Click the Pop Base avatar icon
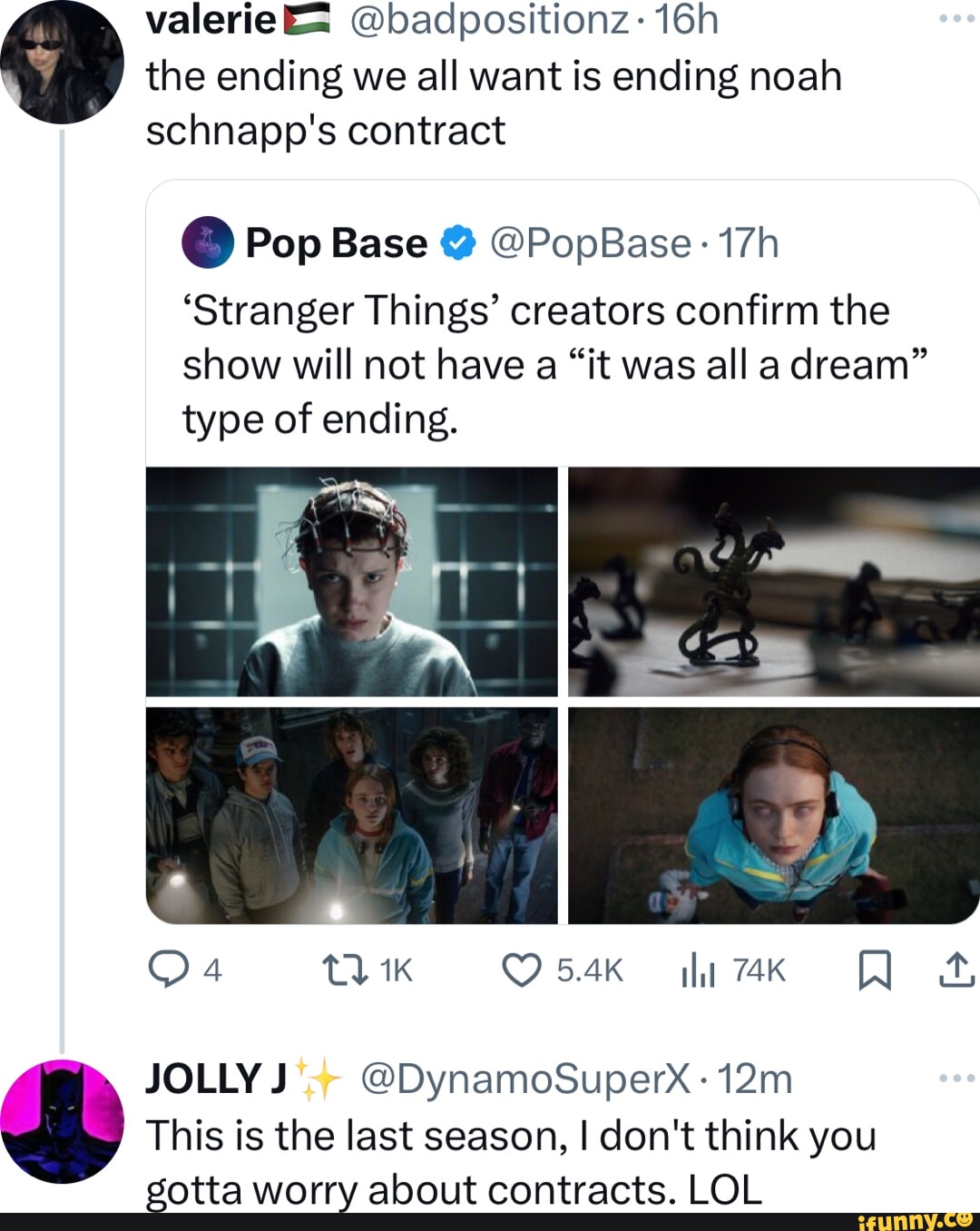Image resolution: width=980 pixels, height=1231 pixels. [x=208, y=242]
